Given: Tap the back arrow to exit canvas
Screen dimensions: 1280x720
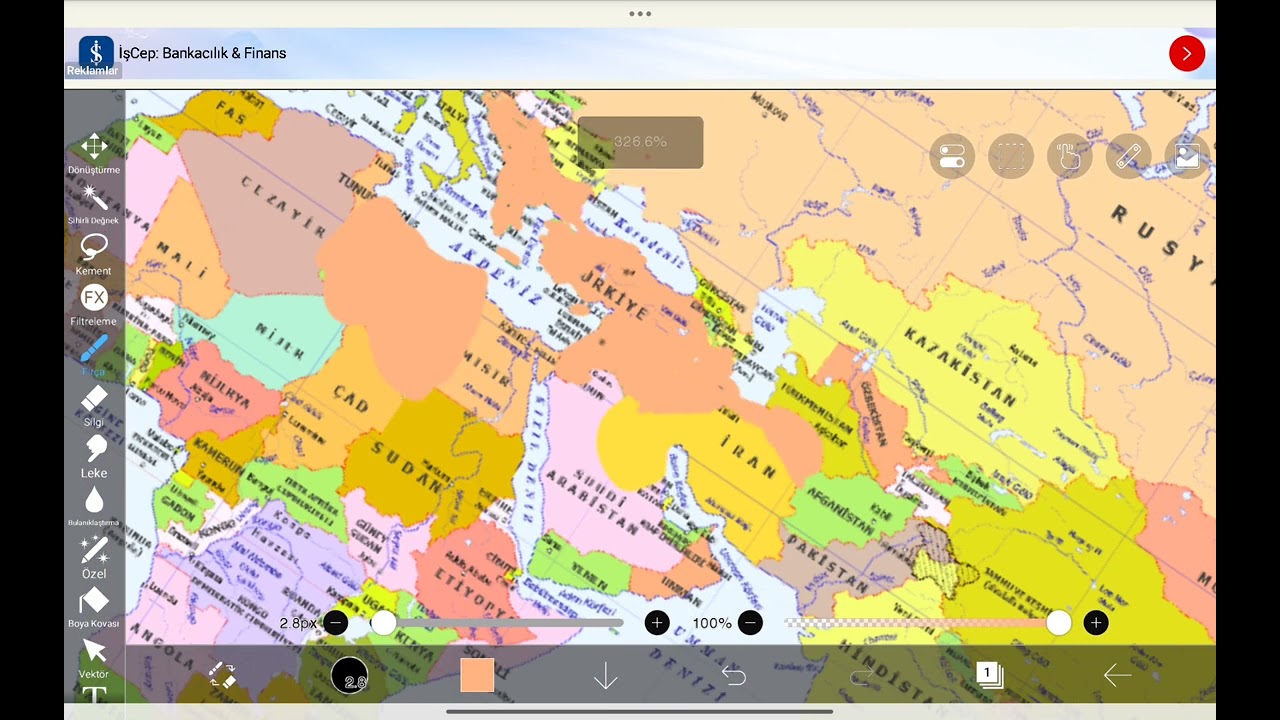Looking at the screenshot, I should tap(1117, 676).
